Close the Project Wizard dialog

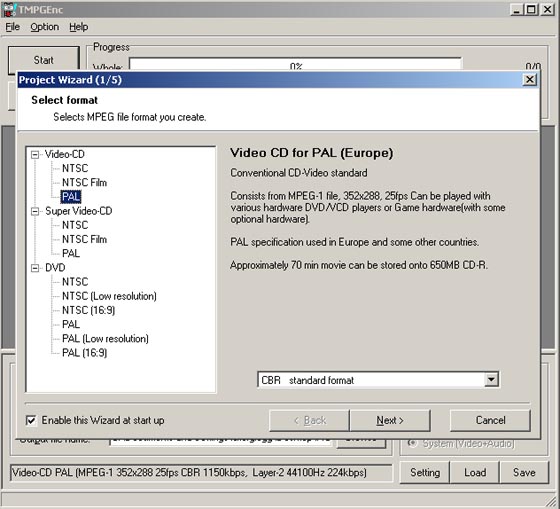click(529, 79)
